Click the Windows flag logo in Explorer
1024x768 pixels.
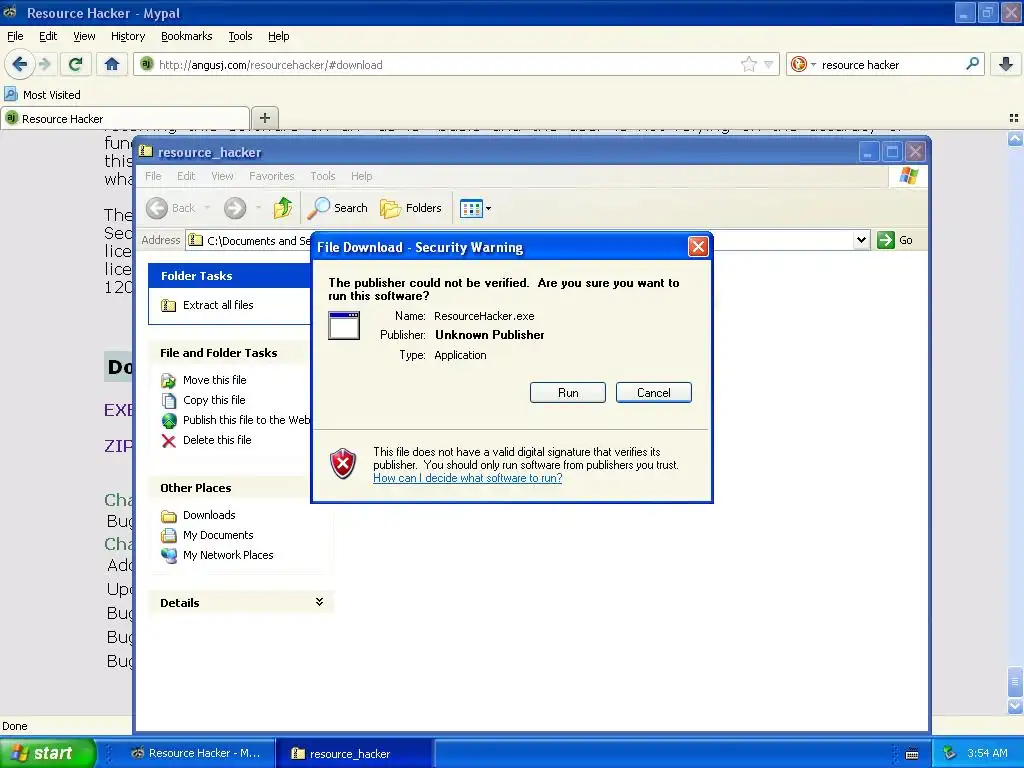point(908,176)
